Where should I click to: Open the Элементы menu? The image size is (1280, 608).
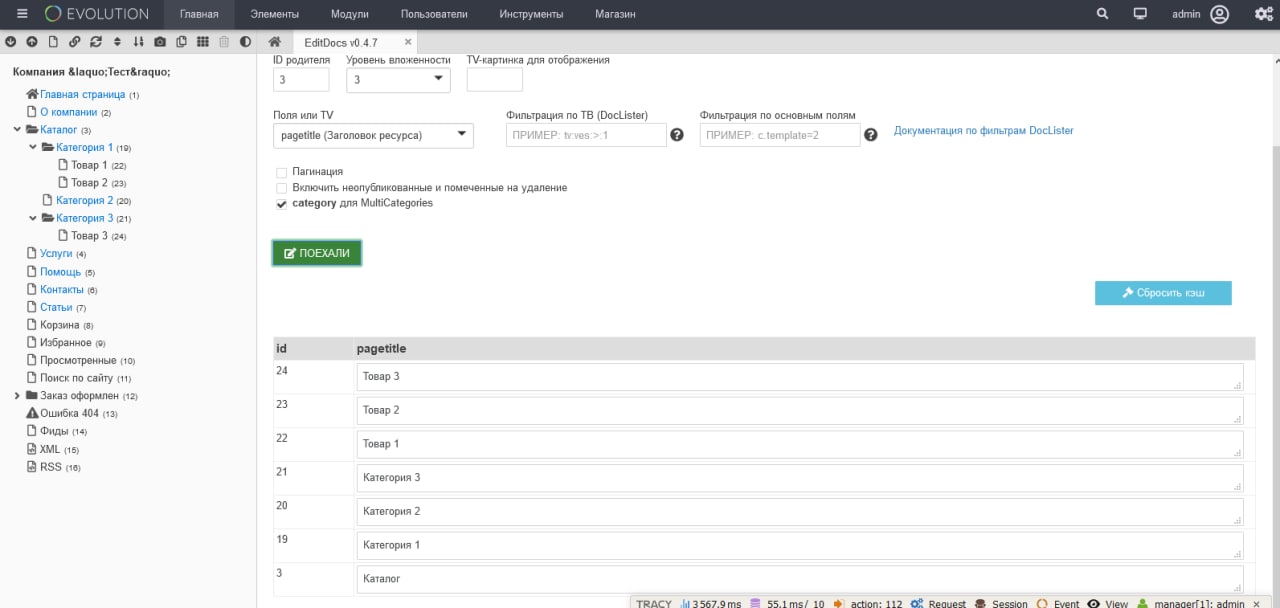pos(275,14)
